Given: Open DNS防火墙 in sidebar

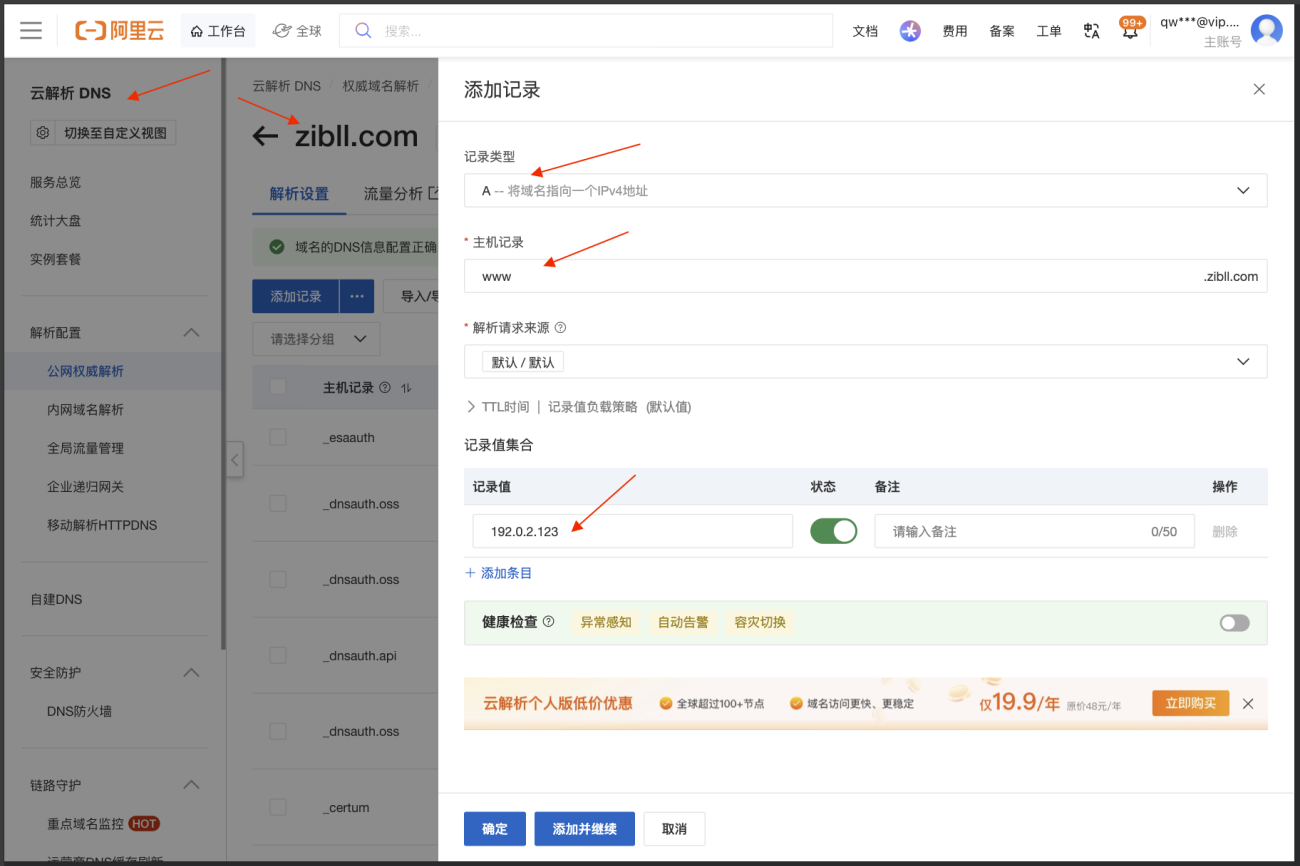Looking at the screenshot, I should pyautogui.click(x=80, y=711).
